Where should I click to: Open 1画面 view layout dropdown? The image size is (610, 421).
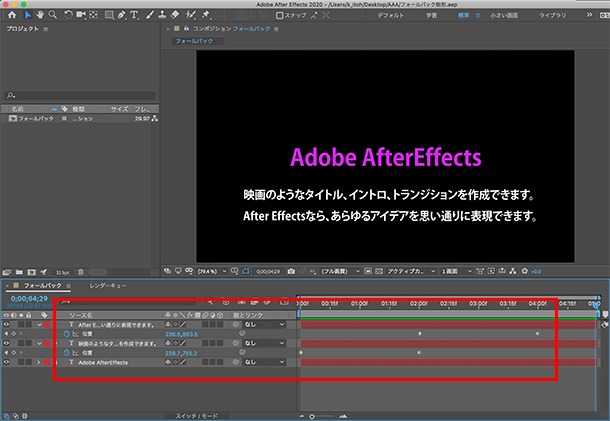[x=457, y=271]
